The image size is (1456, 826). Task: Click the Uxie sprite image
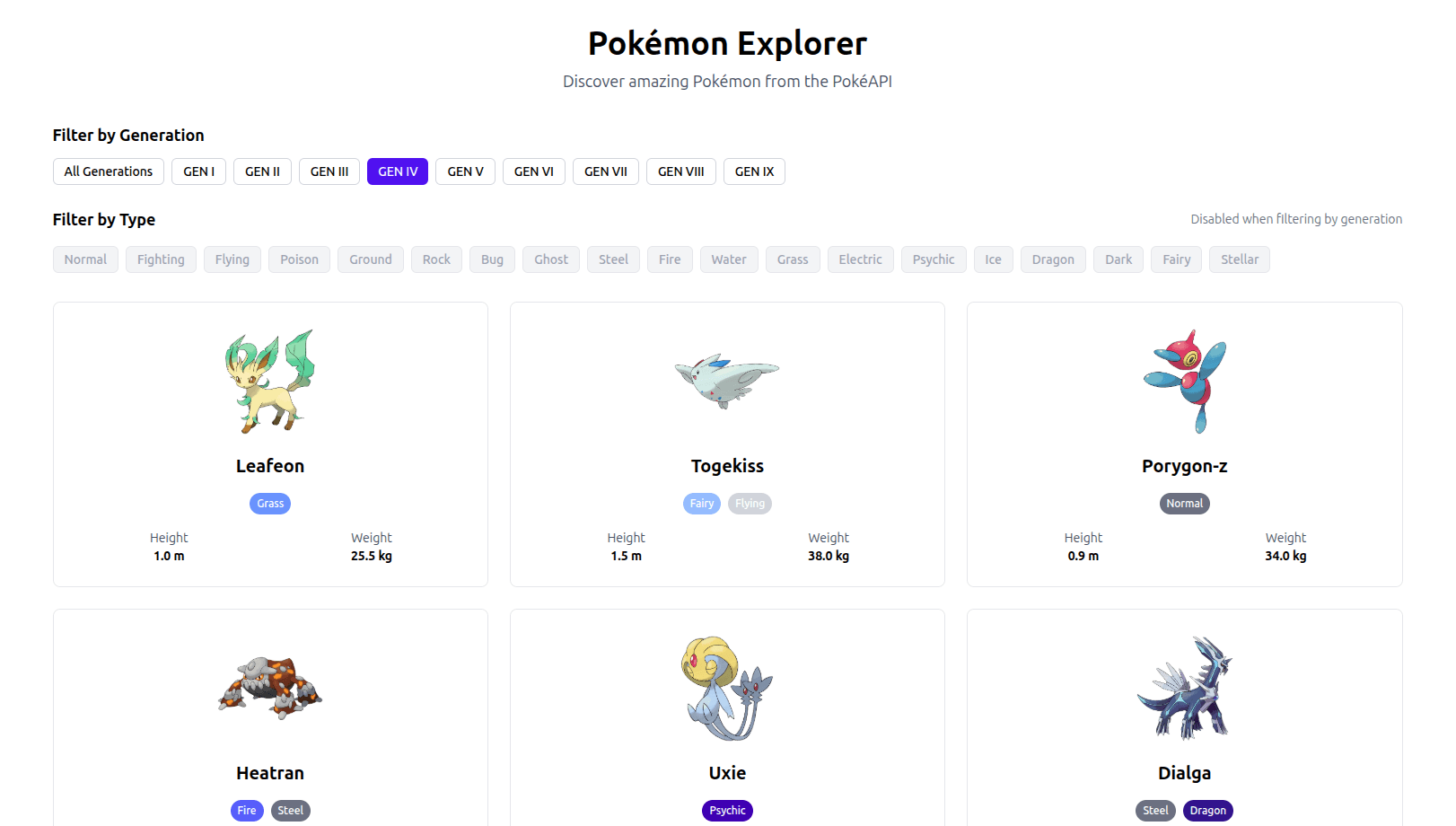click(x=727, y=687)
